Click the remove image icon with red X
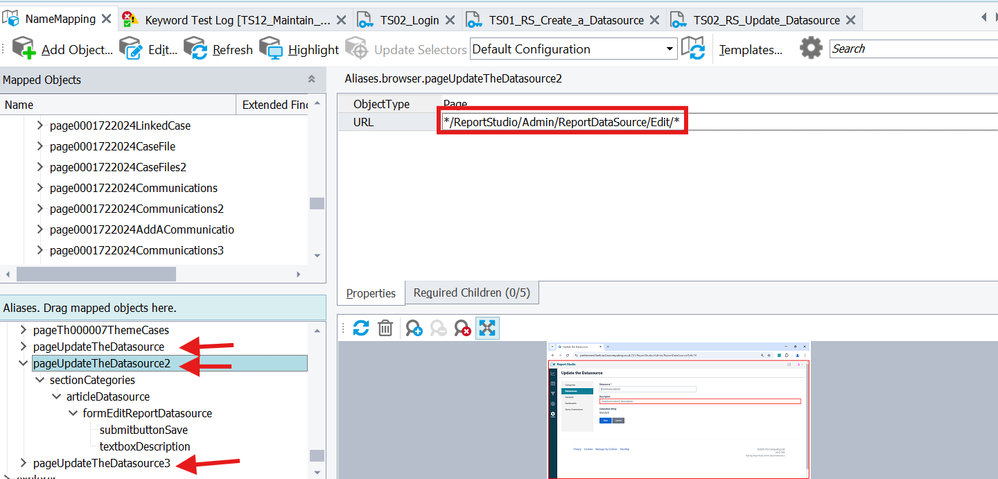The image size is (998, 479). coord(462,328)
